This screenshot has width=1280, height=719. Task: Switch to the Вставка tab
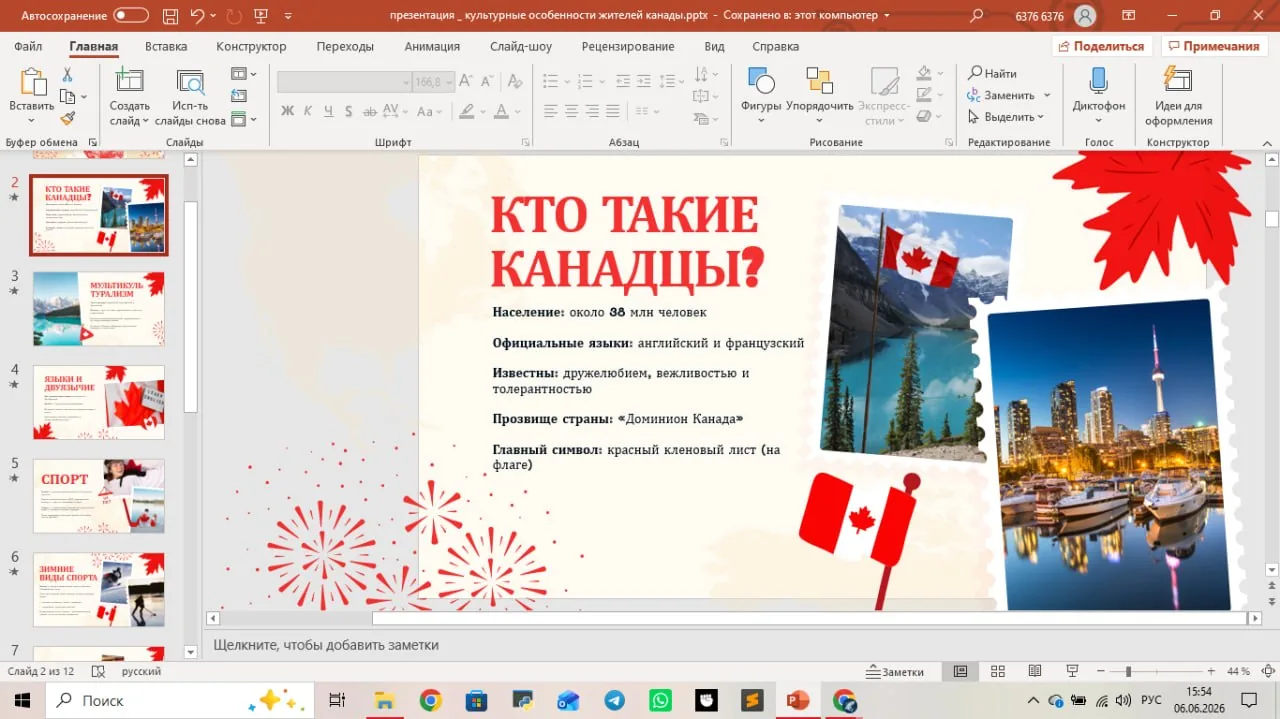point(166,47)
